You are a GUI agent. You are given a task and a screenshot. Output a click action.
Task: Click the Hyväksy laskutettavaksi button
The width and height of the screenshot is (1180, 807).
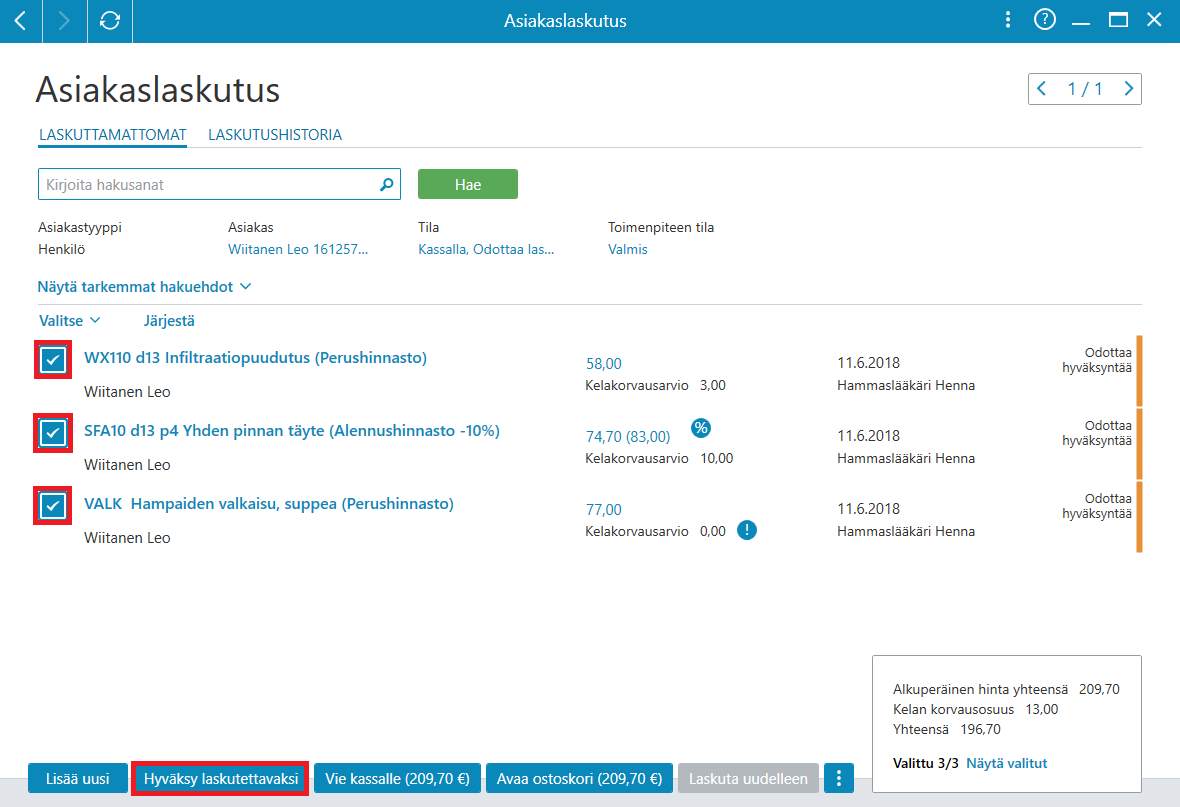220,778
